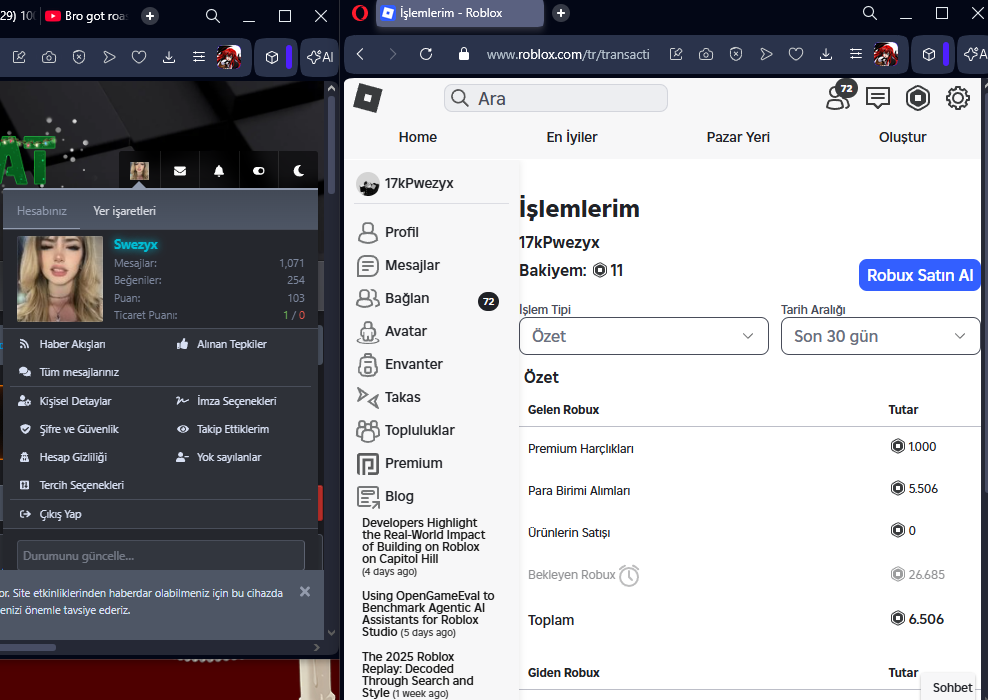Viewport: 988px width, 700px height.
Task: Open Pazar Yeri in Roblox navigation
Action: [x=738, y=137]
